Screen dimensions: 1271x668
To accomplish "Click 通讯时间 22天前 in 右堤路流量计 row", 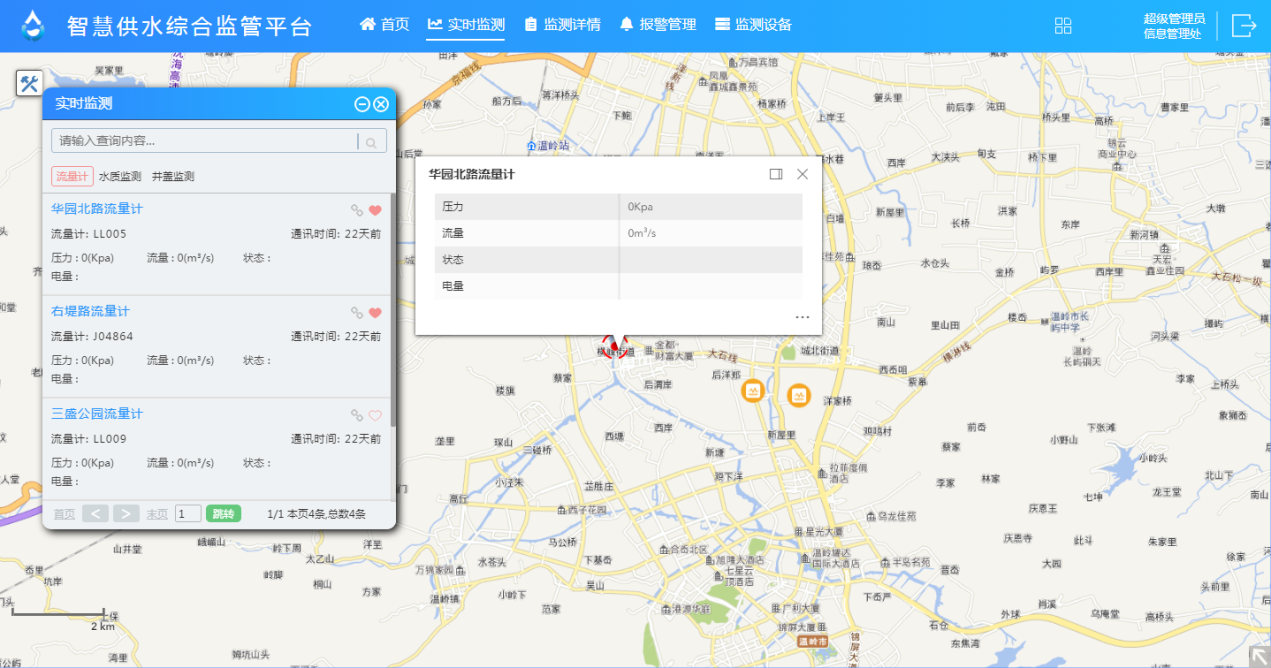I will click(x=336, y=336).
